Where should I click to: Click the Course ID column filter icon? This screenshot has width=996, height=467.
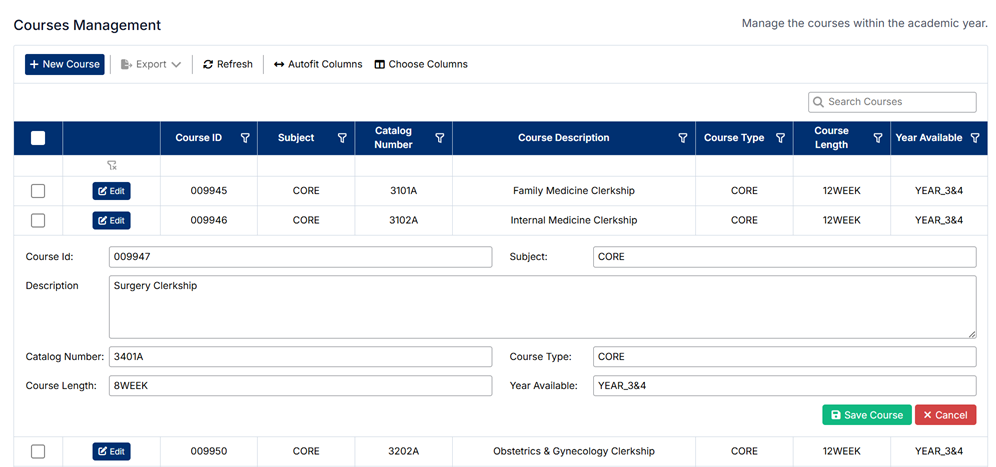pyautogui.click(x=245, y=138)
